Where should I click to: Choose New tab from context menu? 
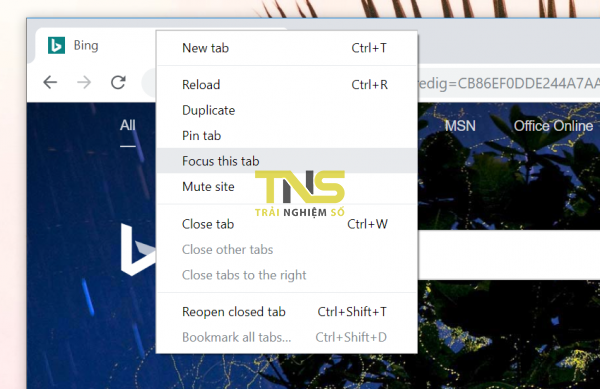[287, 48]
